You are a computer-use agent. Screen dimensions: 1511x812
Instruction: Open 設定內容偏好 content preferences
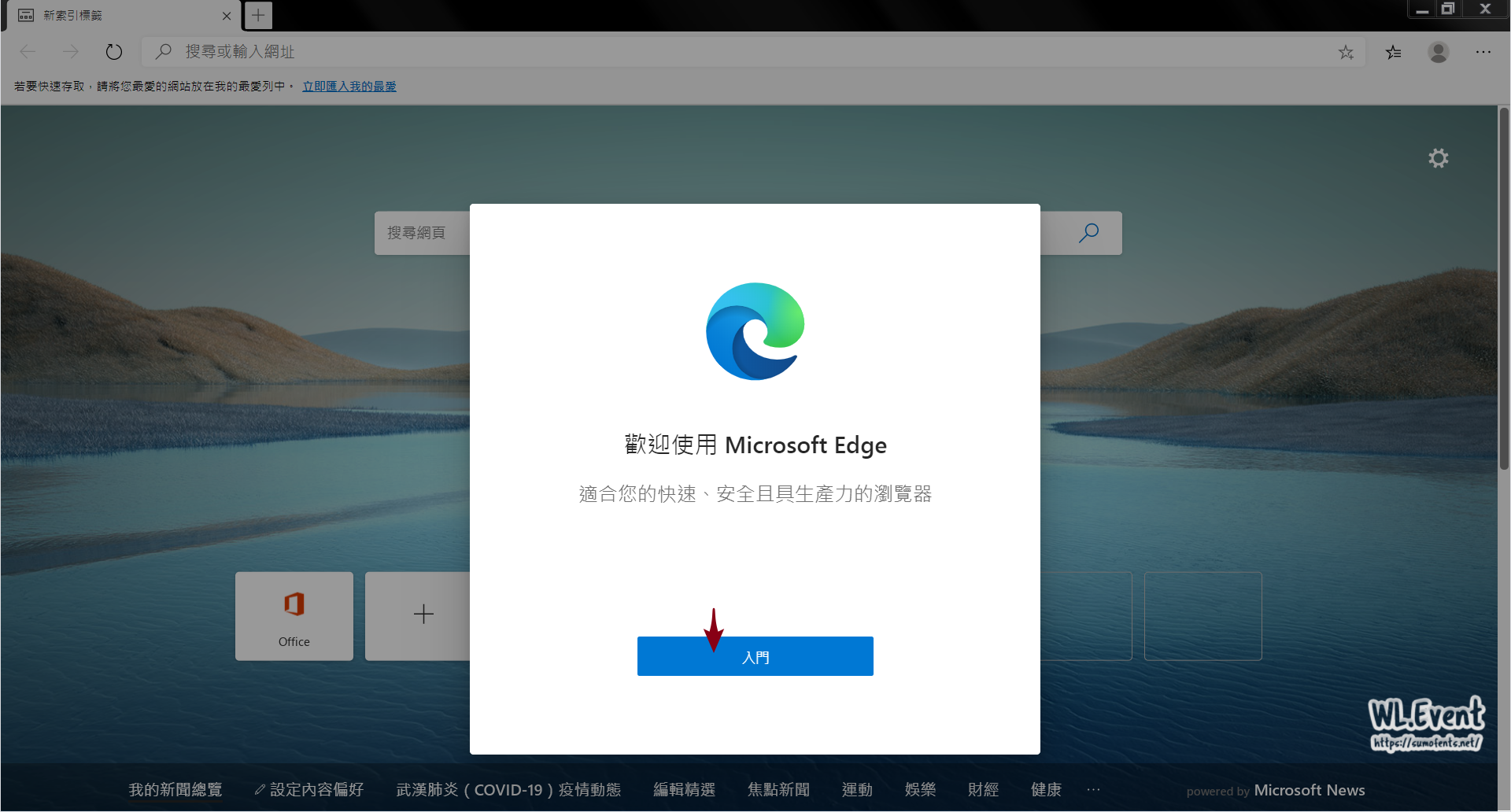pyautogui.click(x=309, y=790)
